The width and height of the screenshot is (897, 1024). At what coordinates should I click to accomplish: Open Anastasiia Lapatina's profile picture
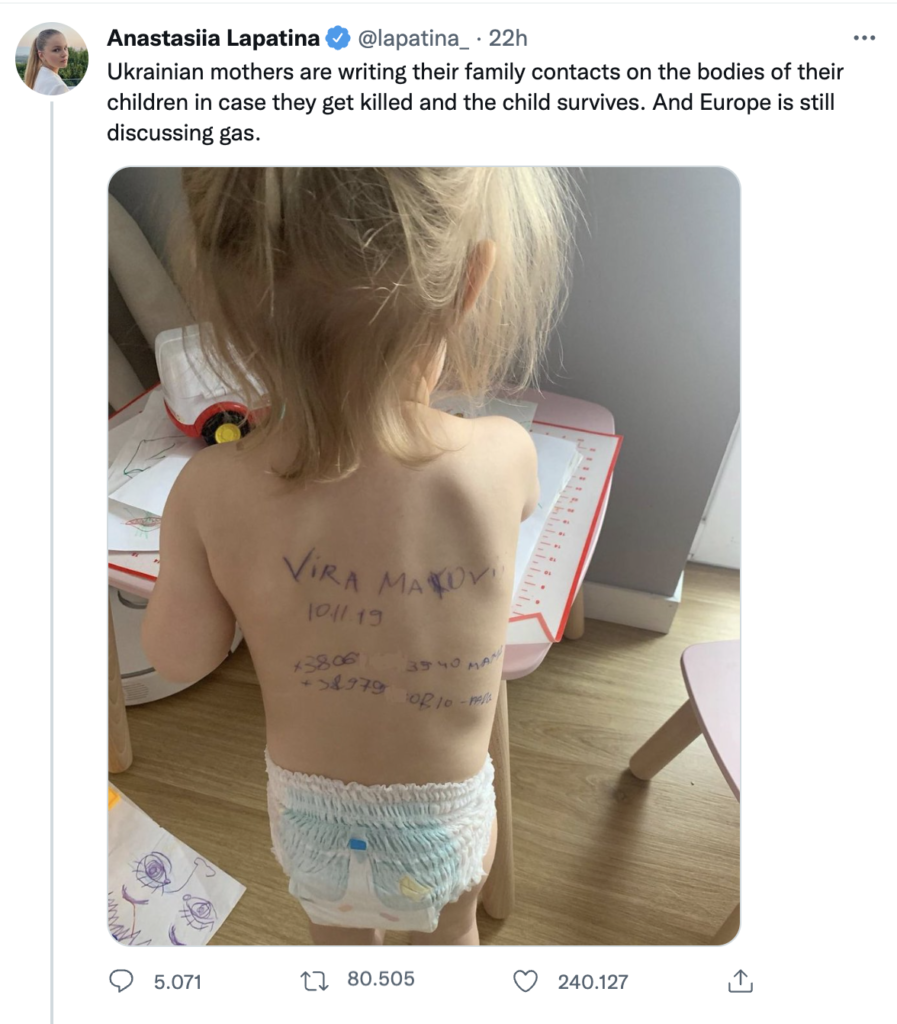pyautogui.click(x=52, y=59)
